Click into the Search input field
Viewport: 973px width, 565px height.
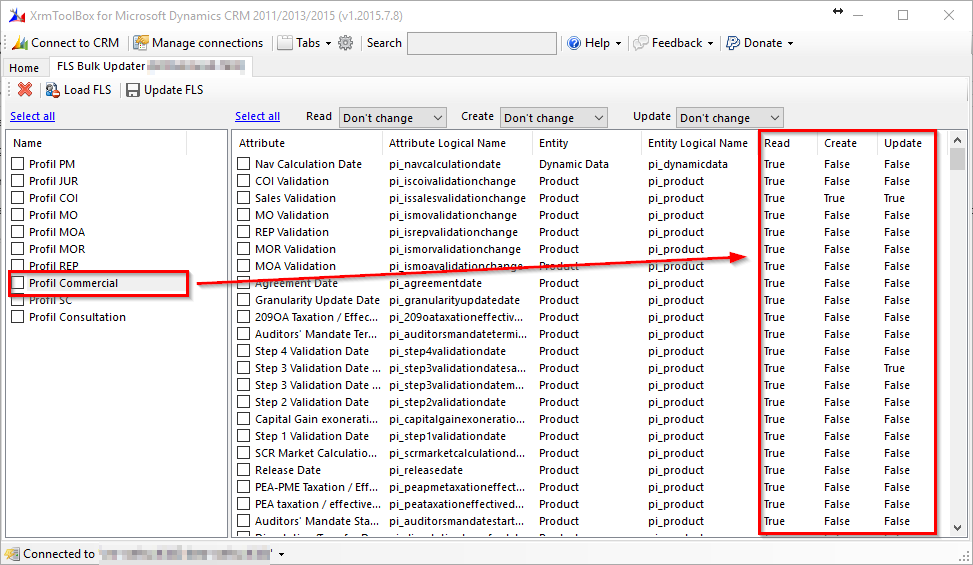(482, 43)
